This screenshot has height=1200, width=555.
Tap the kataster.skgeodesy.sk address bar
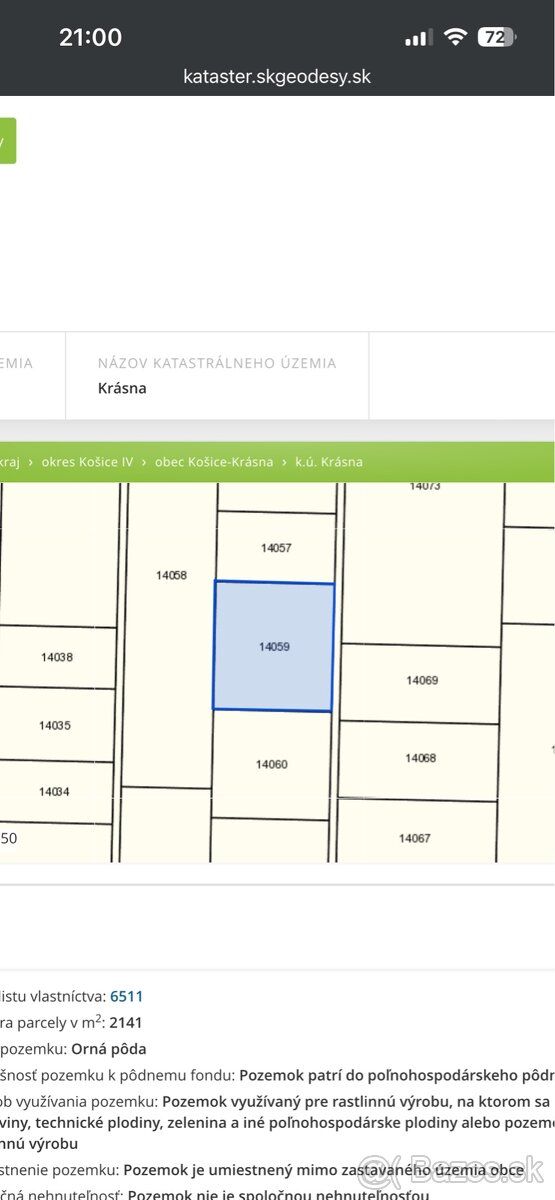[277, 76]
